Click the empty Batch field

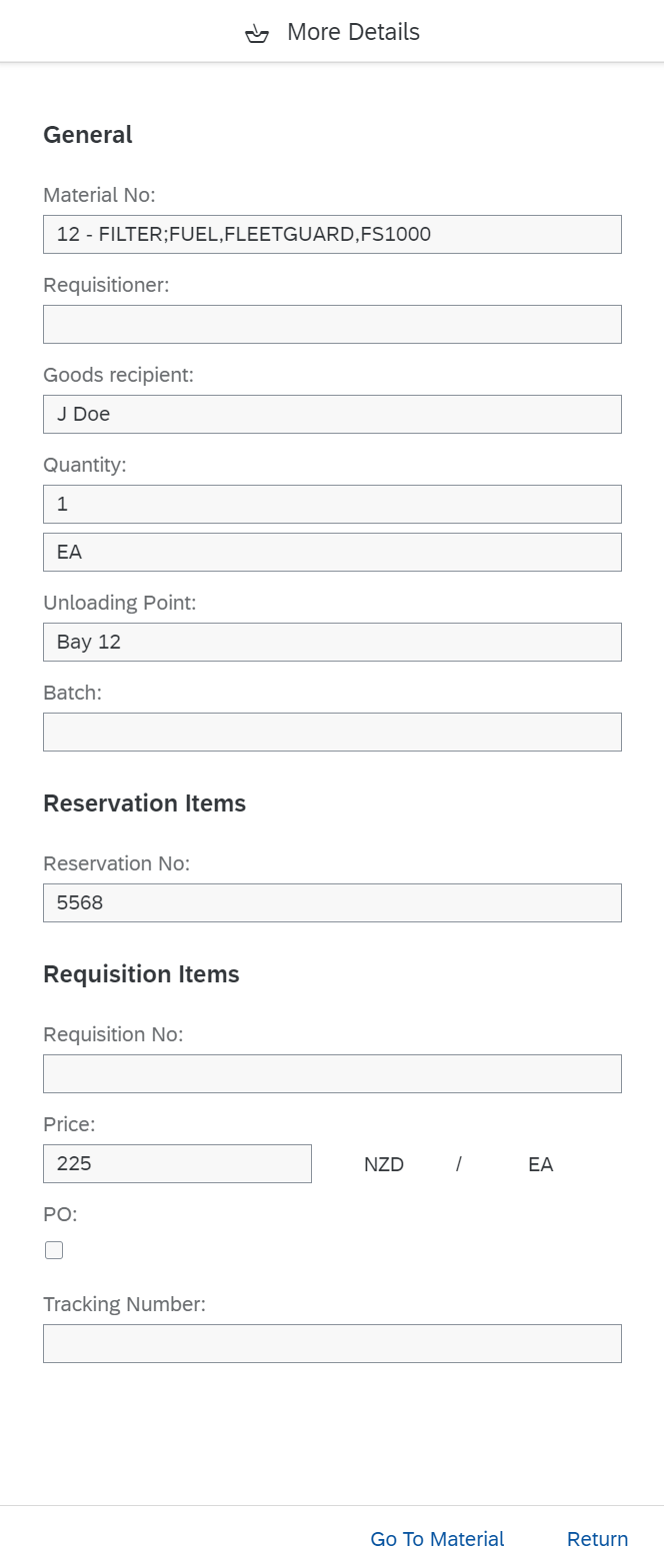[332, 732]
